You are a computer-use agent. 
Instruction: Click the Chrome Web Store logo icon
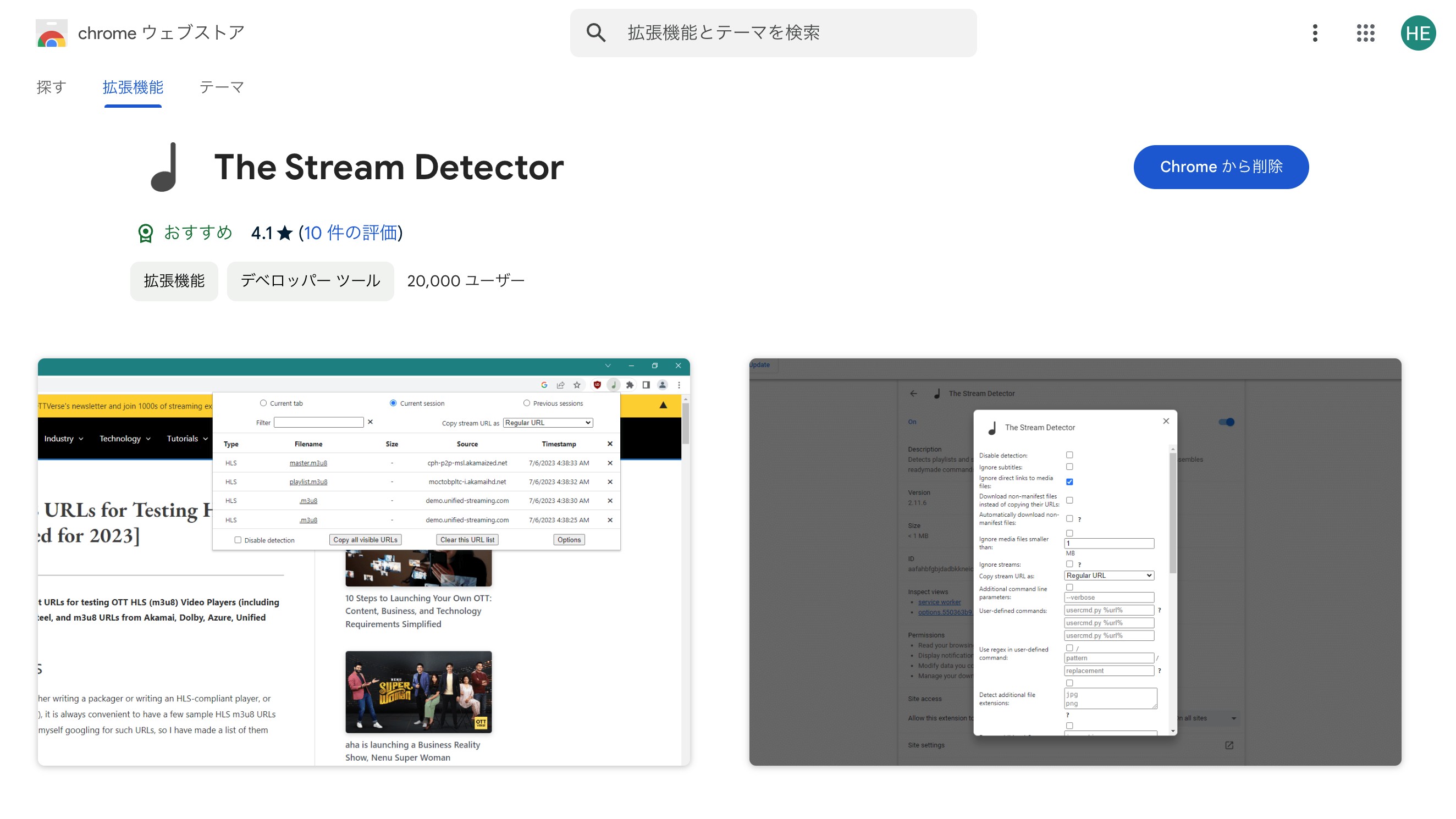(52, 33)
